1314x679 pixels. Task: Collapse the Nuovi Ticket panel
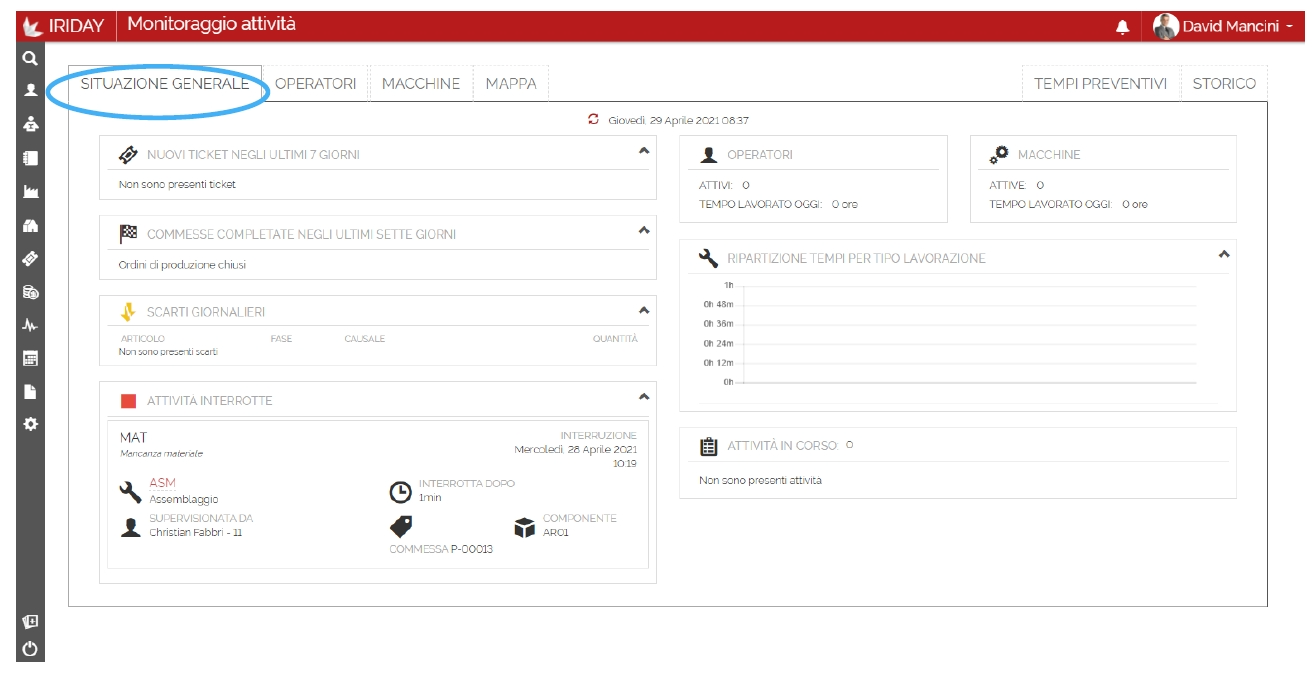point(644,151)
